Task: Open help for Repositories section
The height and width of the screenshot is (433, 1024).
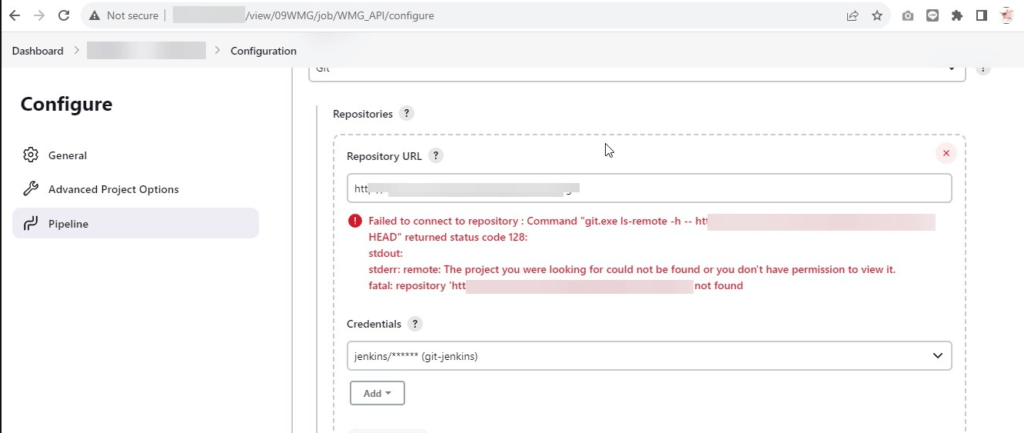Action: pyautogui.click(x=406, y=114)
